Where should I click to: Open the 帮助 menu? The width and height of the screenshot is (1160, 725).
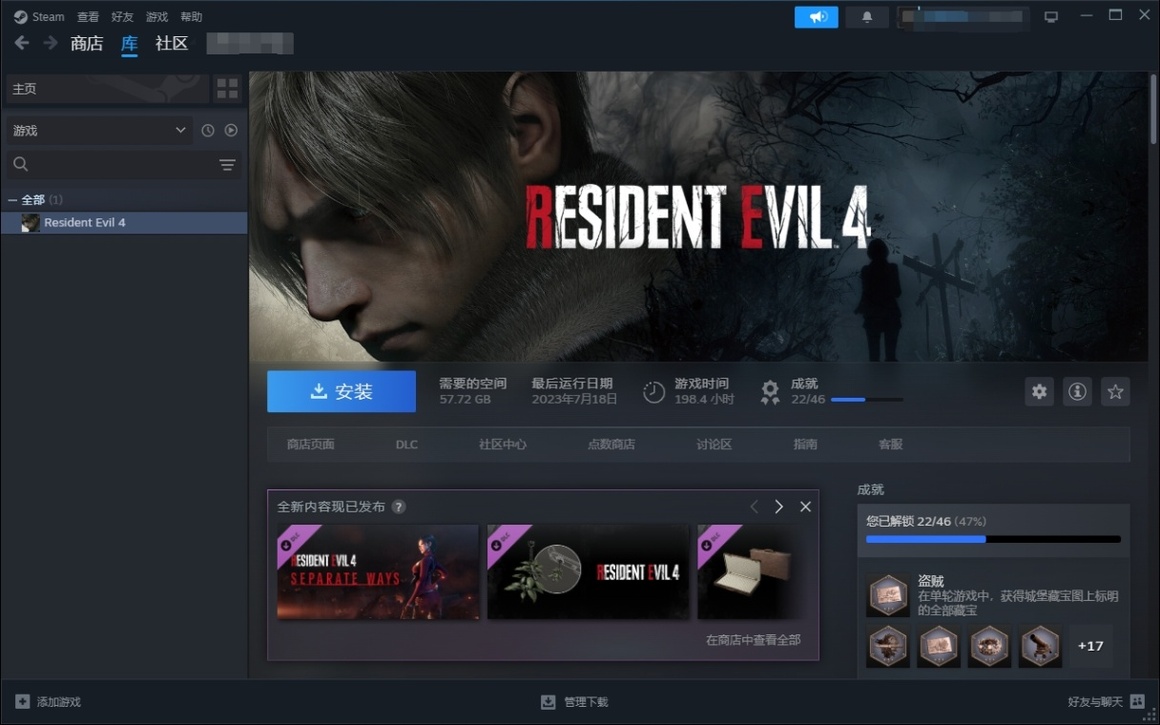191,16
